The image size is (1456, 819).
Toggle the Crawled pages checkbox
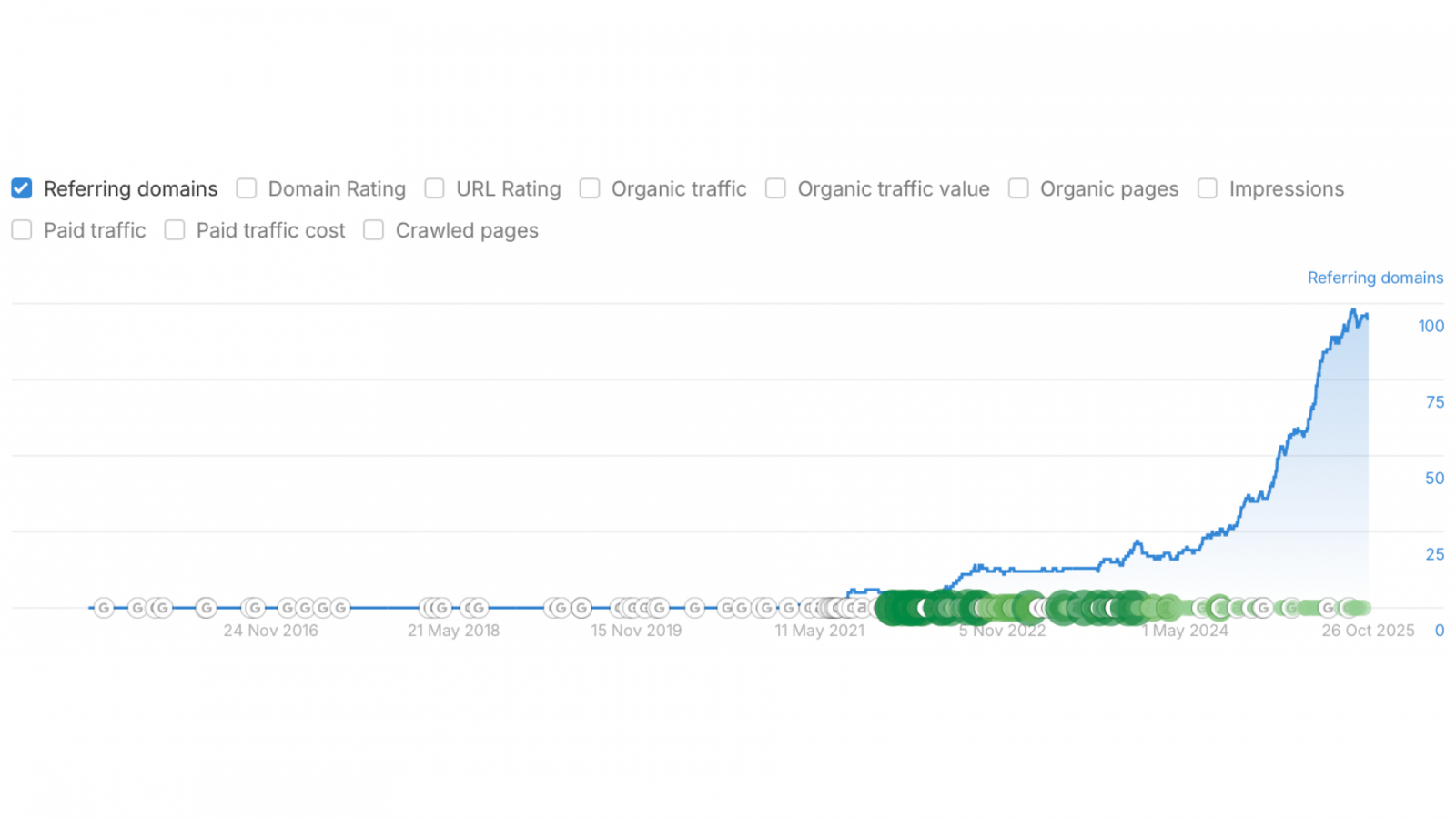pos(373,230)
